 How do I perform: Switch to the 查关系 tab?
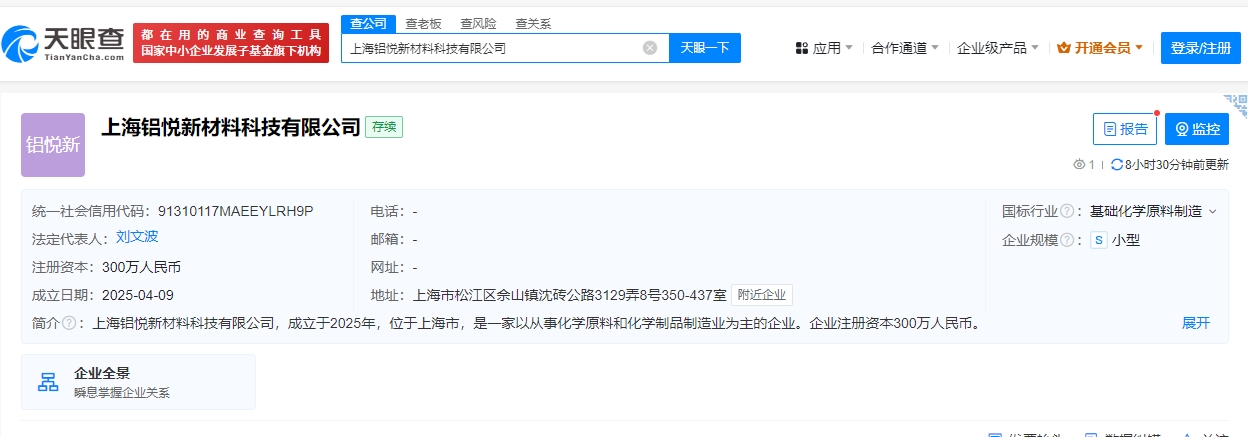click(533, 23)
